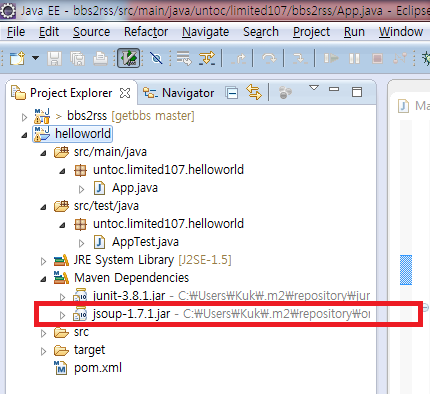Open the Navigate menu
The image size is (430, 394).
tap(206, 32)
